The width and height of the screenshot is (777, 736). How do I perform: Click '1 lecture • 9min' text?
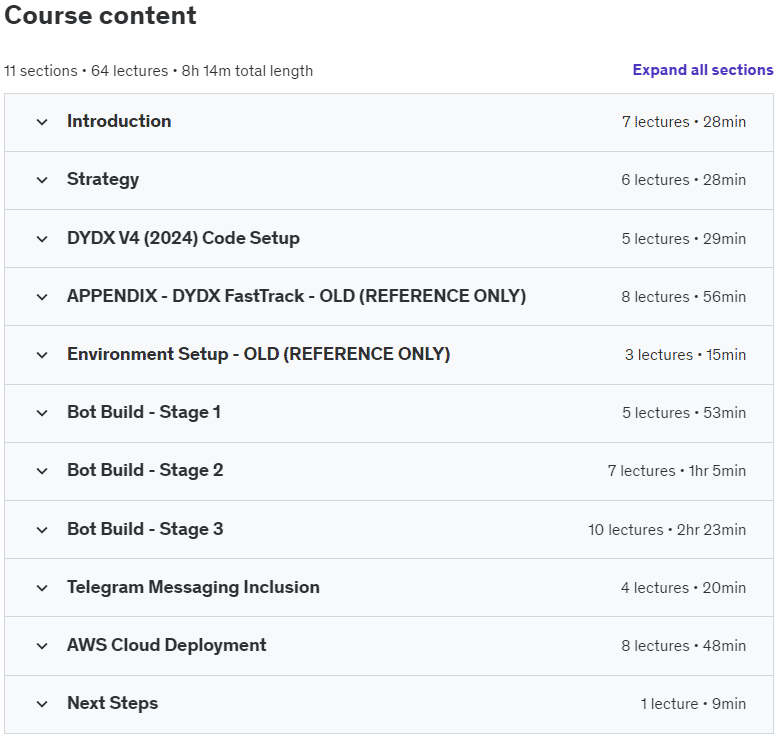(x=693, y=704)
